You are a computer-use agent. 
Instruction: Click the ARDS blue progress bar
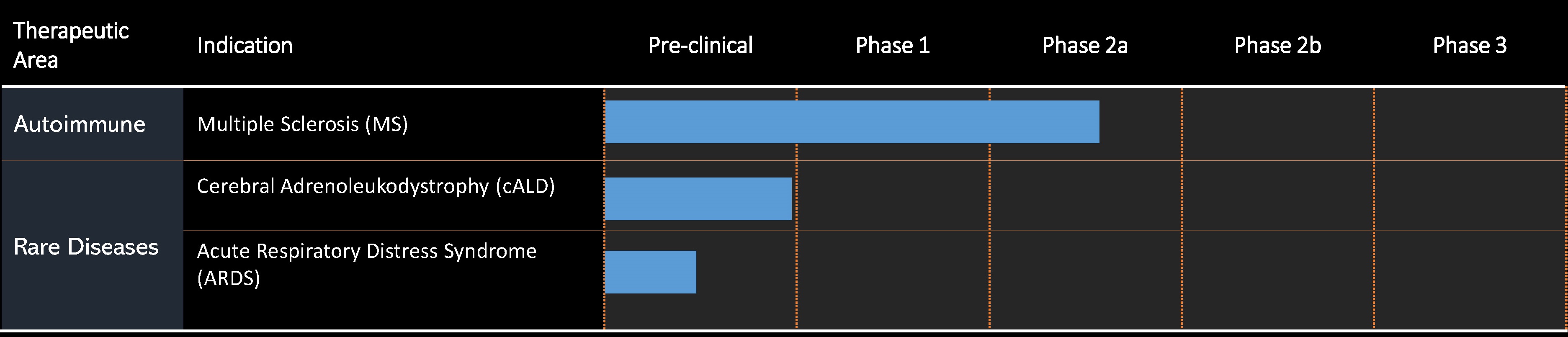pos(650,272)
